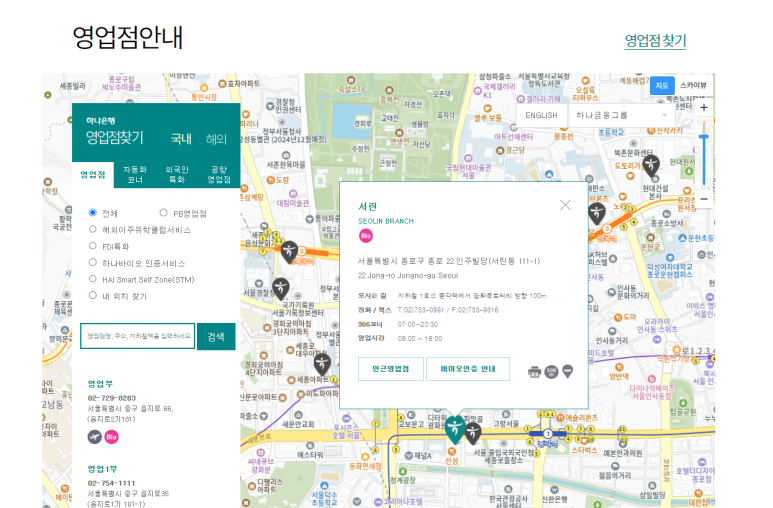Screen dimensions: 773x508
Task: Click the 바이오인증 안내 button
Action: point(468,369)
